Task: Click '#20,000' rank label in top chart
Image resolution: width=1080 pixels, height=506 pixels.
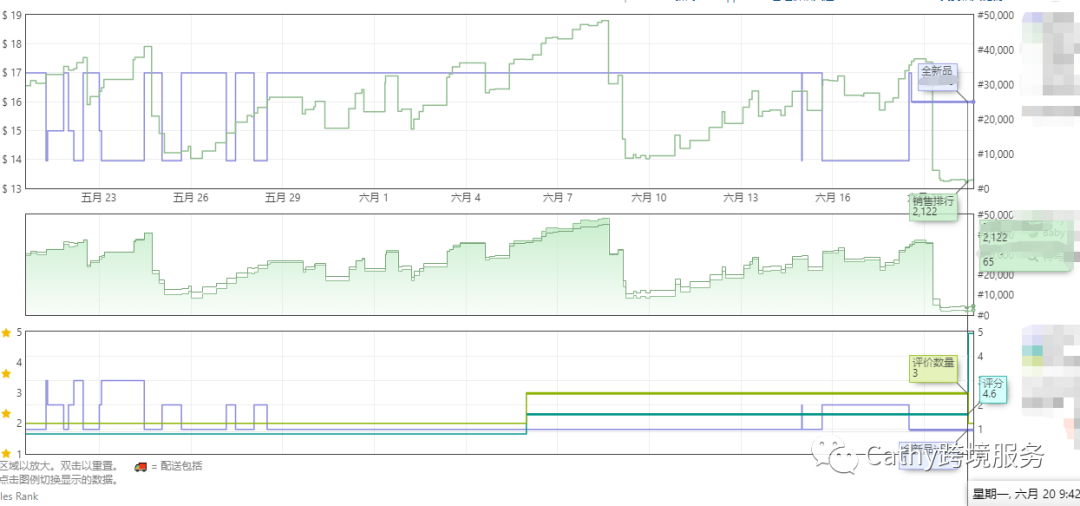Action: pos(997,119)
